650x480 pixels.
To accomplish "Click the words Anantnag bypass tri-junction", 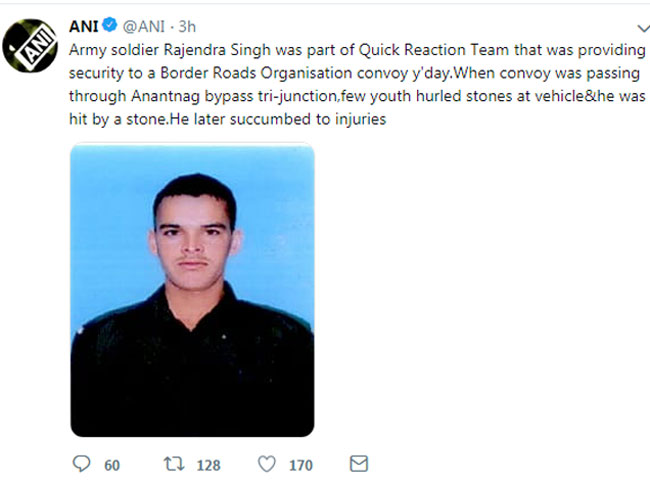I will (234, 96).
